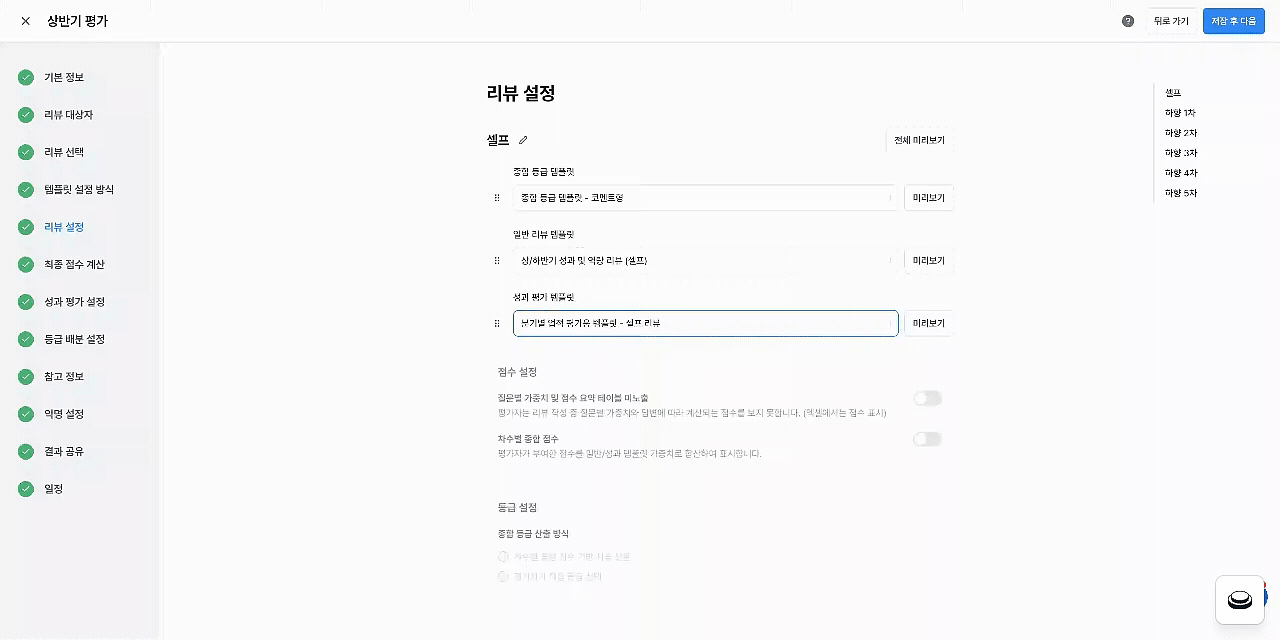Click the green check icon next to 기본 정보
Viewport: 1280px width, 640px height.
click(26, 77)
